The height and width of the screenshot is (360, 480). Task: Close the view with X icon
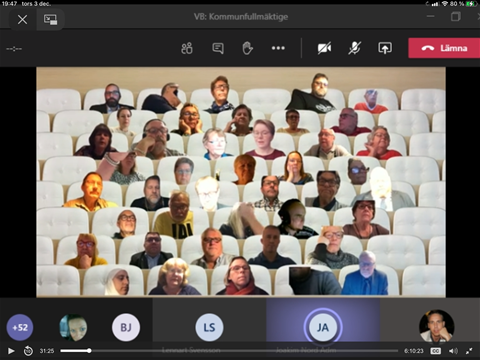(22, 19)
